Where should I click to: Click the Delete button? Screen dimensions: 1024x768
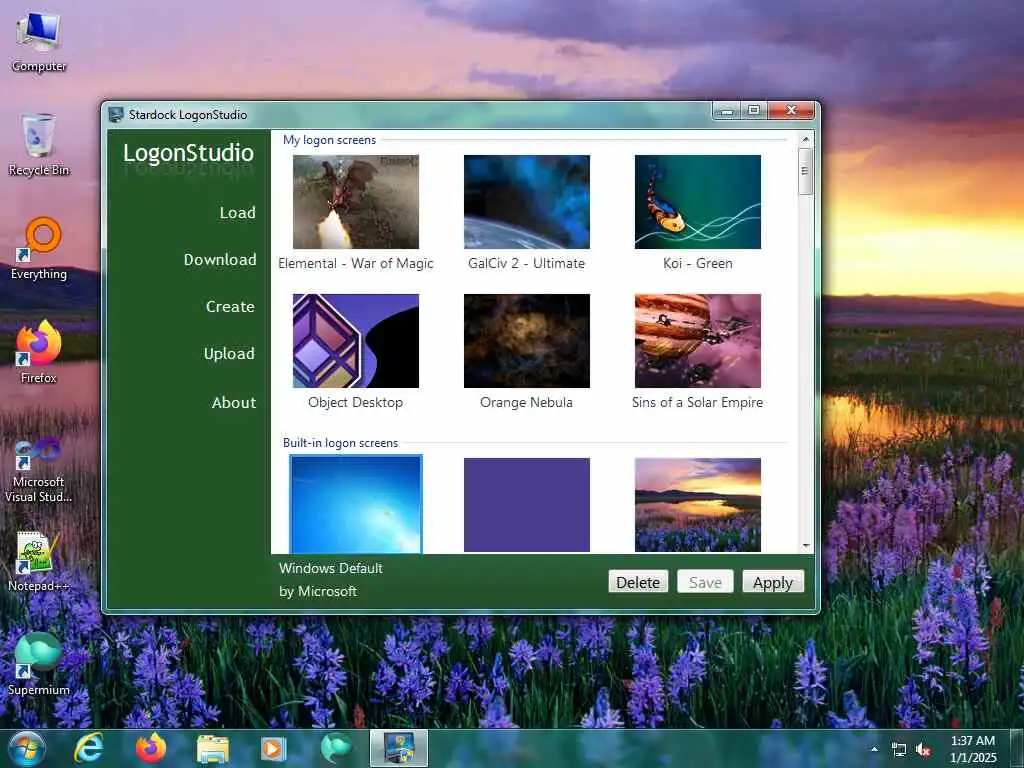point(638,582)
